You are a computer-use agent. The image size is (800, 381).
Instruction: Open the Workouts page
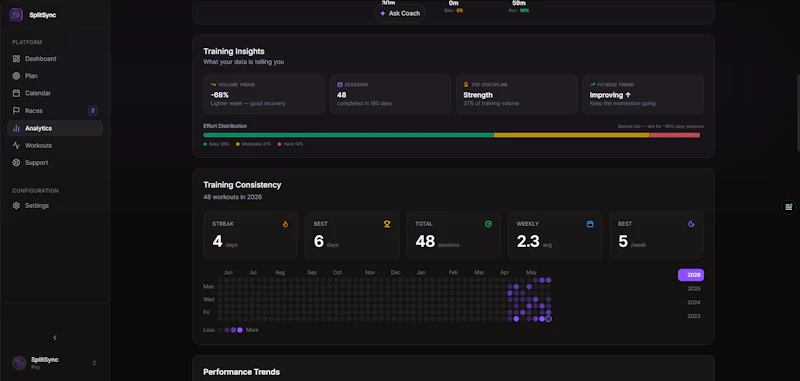tap(55, 145)
